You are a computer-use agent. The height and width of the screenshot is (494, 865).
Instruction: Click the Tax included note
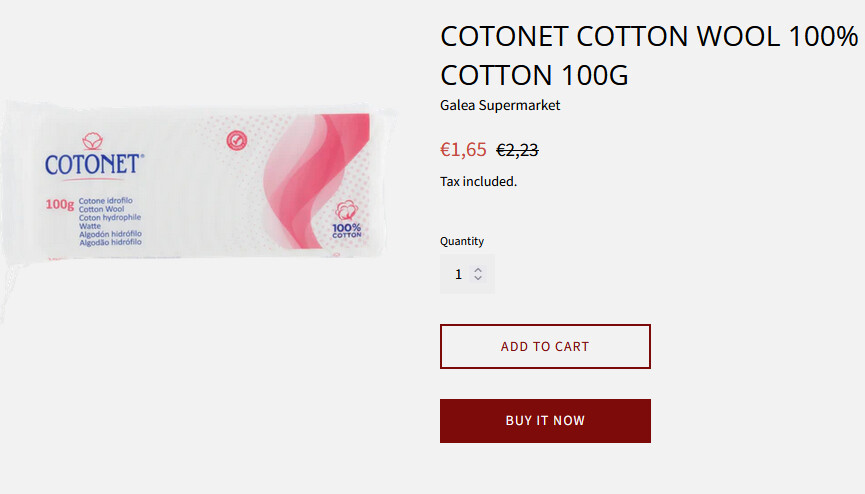478,181
